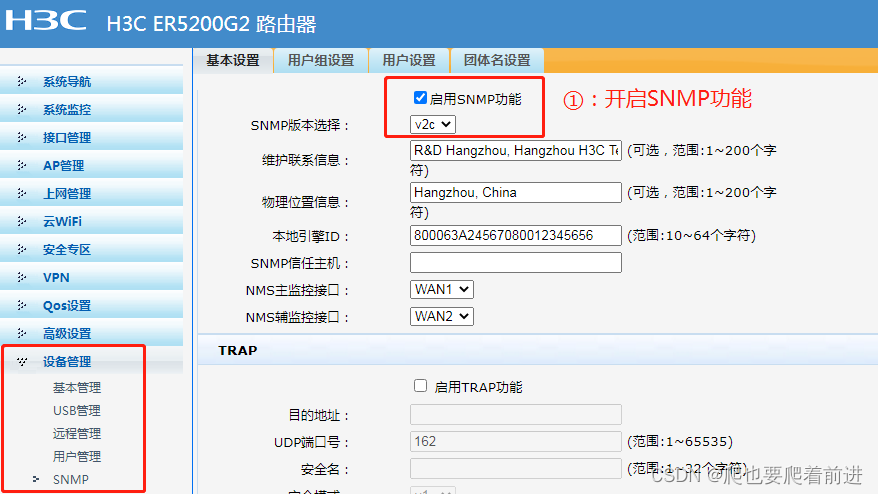Screen dimensions: 878x494
Task: Click the 目的地址 input field
Action: coord(516,414)
